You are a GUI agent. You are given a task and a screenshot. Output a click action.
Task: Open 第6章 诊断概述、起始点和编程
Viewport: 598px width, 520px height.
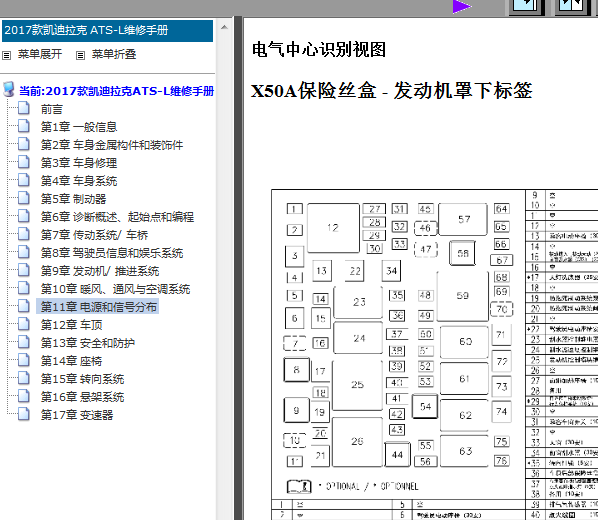coord(117,217)
